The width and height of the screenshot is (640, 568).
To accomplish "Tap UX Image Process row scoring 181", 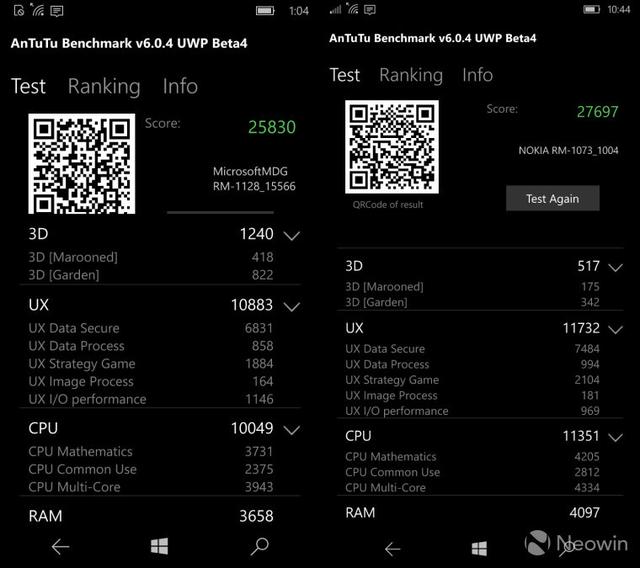I will click(473, 395).
